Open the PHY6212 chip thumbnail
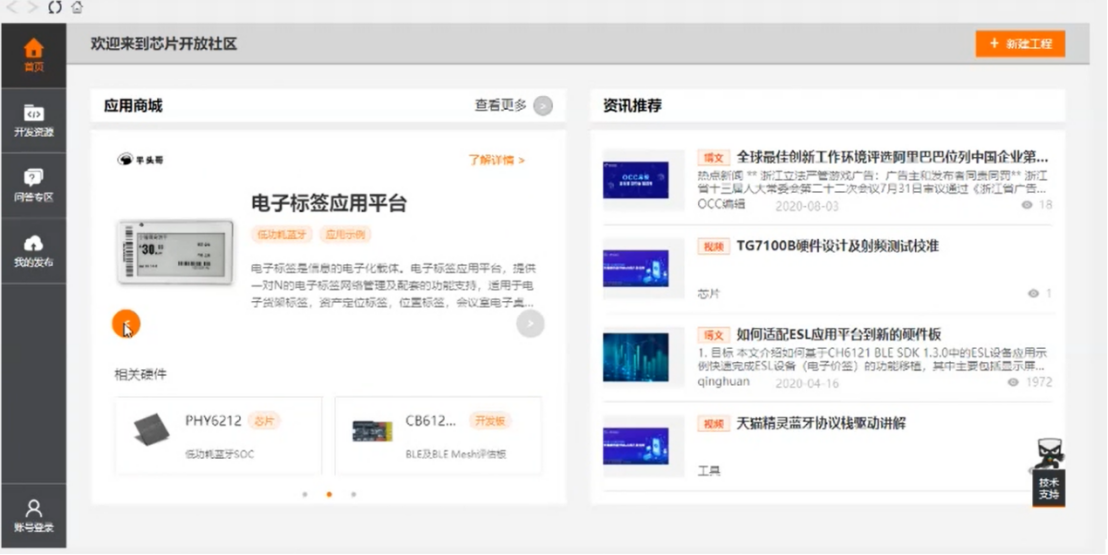This screenshot has width=1108, height=555. [x=151, y=430]
